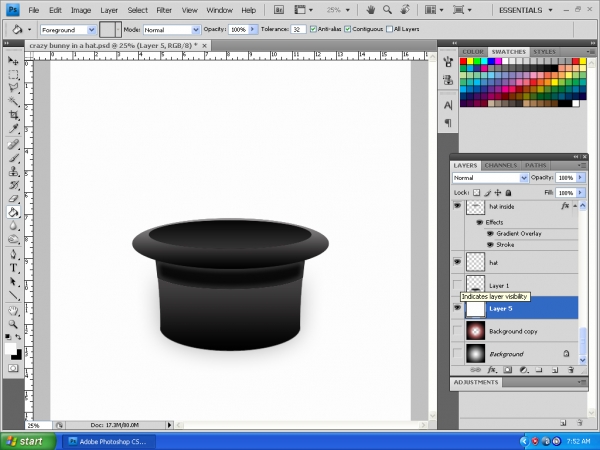The height and width of the screenshot is (450, 600).
Task: Select the Eyedropper tool
Action: (x=13, y=129)
